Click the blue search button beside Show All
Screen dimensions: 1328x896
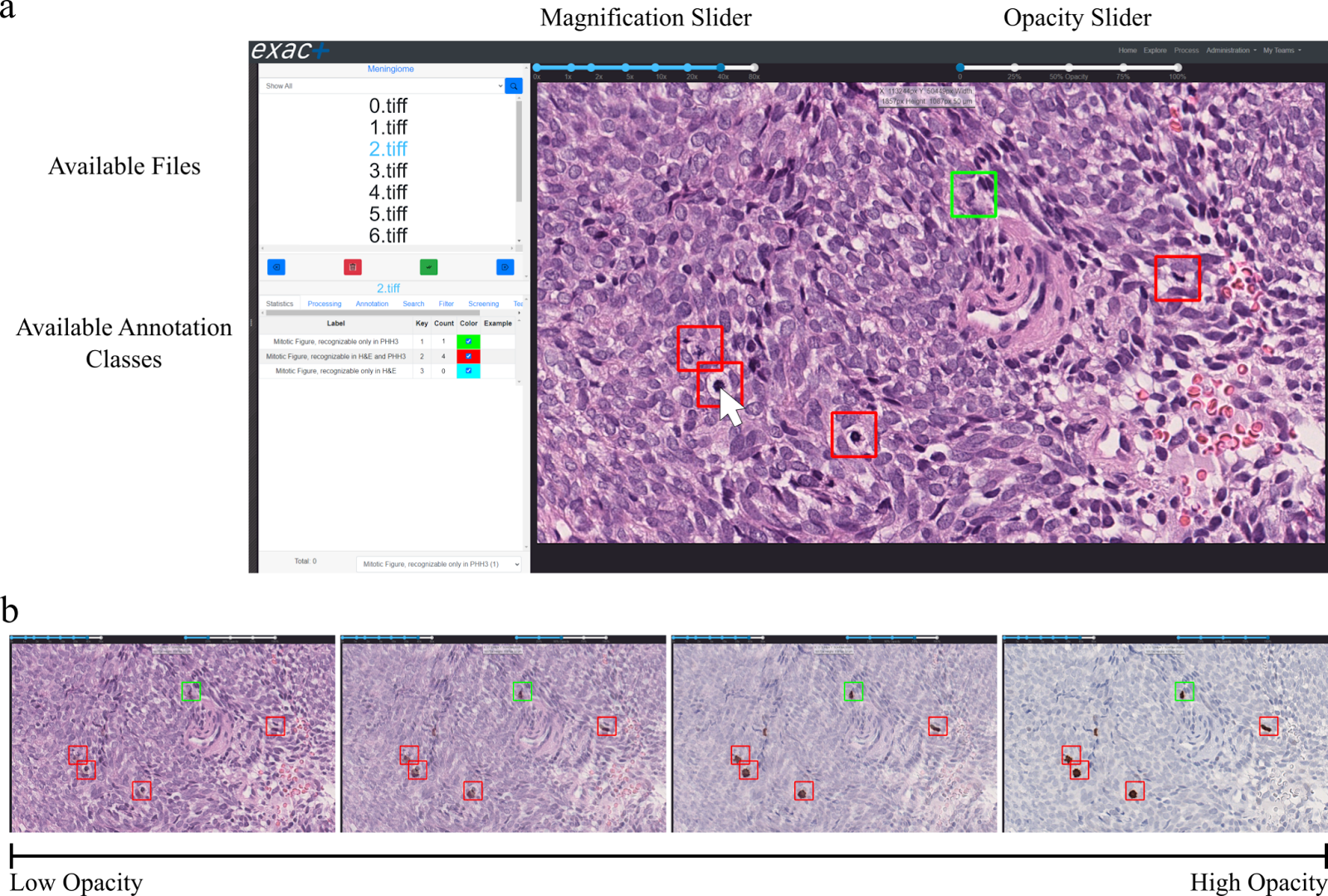click(x=514, y=85)
